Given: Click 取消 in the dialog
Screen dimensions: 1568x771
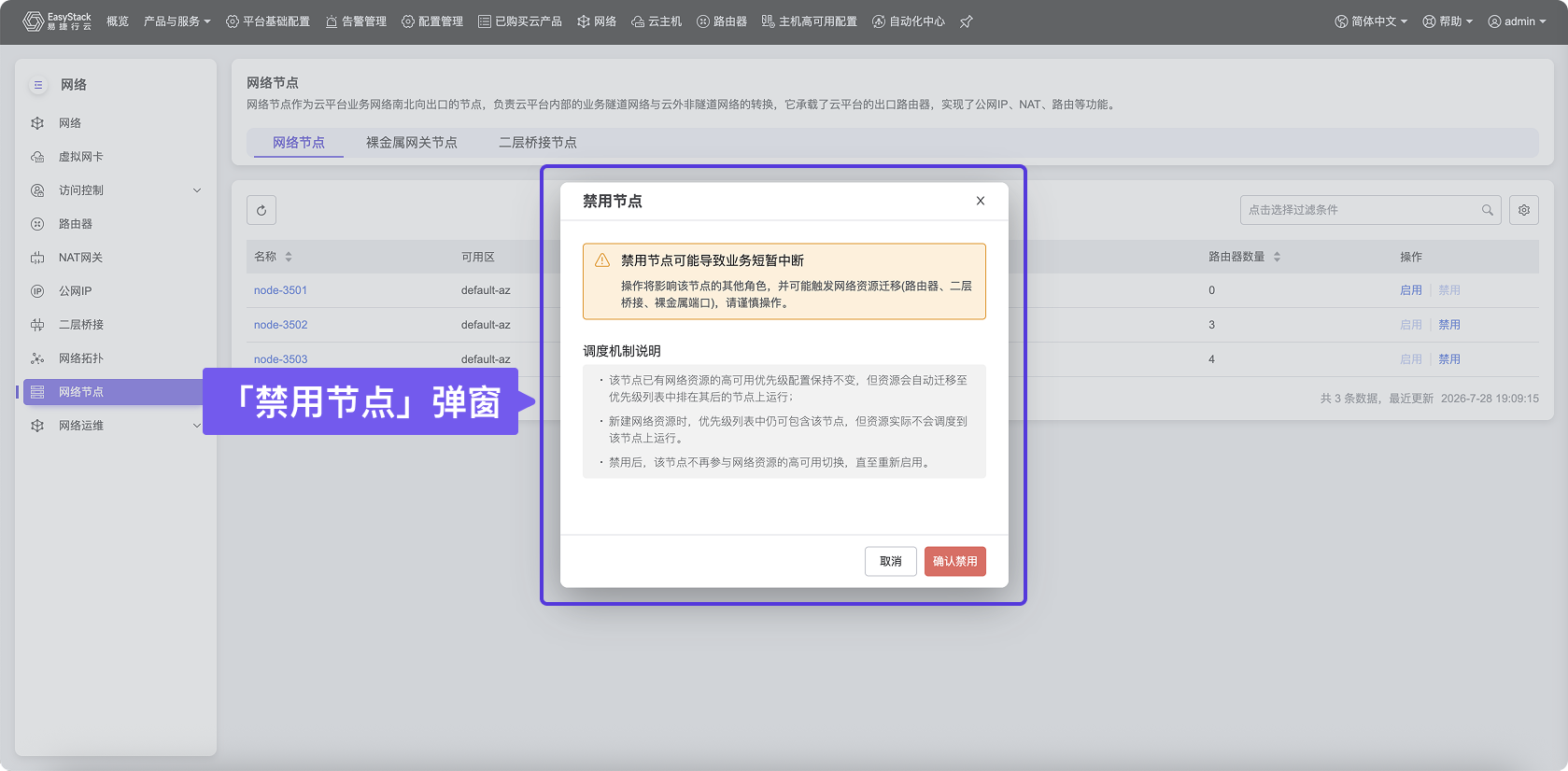Looking at the screenshot, I should pos(891,561).
